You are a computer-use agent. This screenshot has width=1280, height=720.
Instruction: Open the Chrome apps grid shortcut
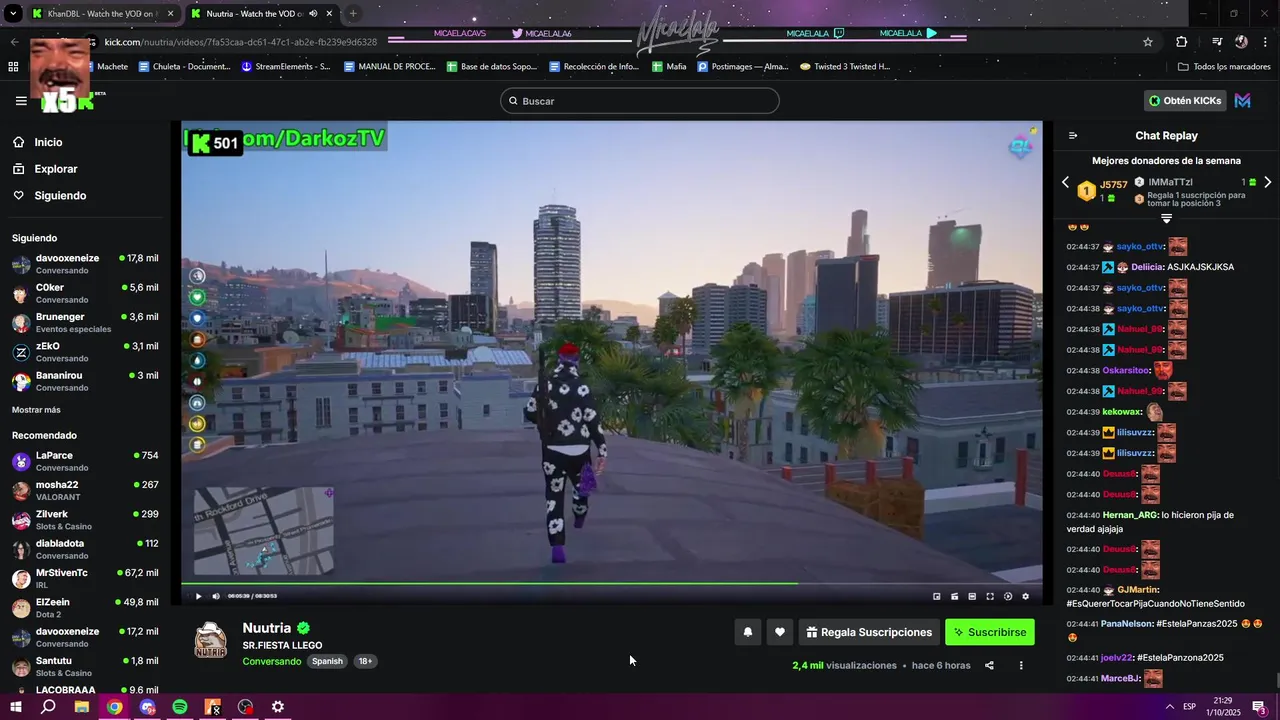[13, 67]
